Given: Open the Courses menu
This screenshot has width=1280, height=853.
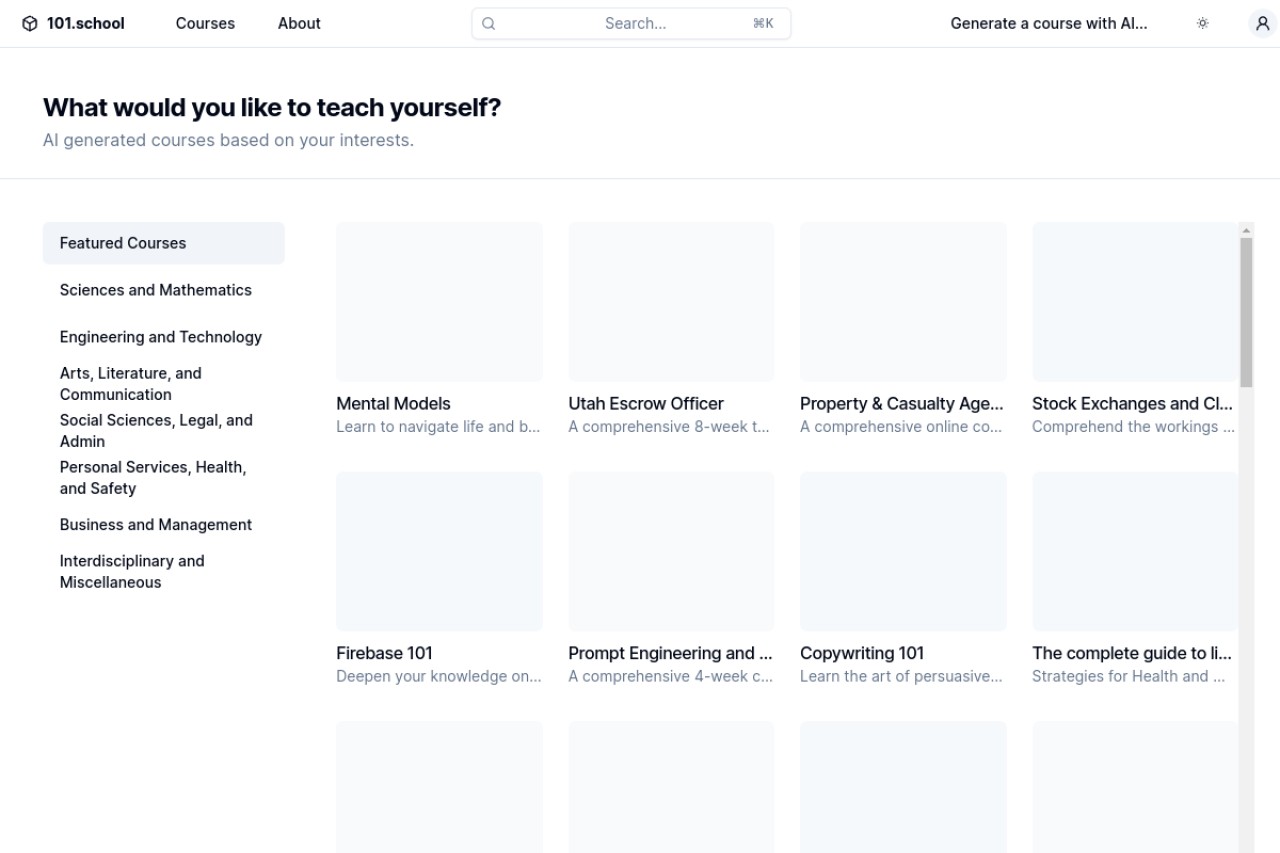Looking at the screenshot, I should (x=205, y=23).
